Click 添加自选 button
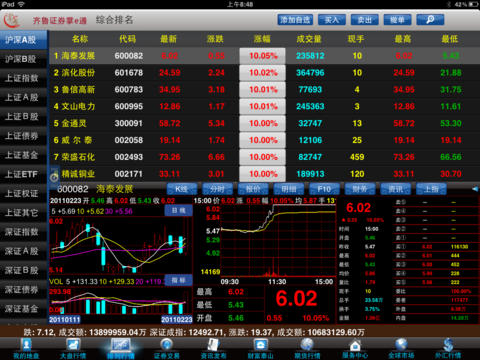 (295, 20)
